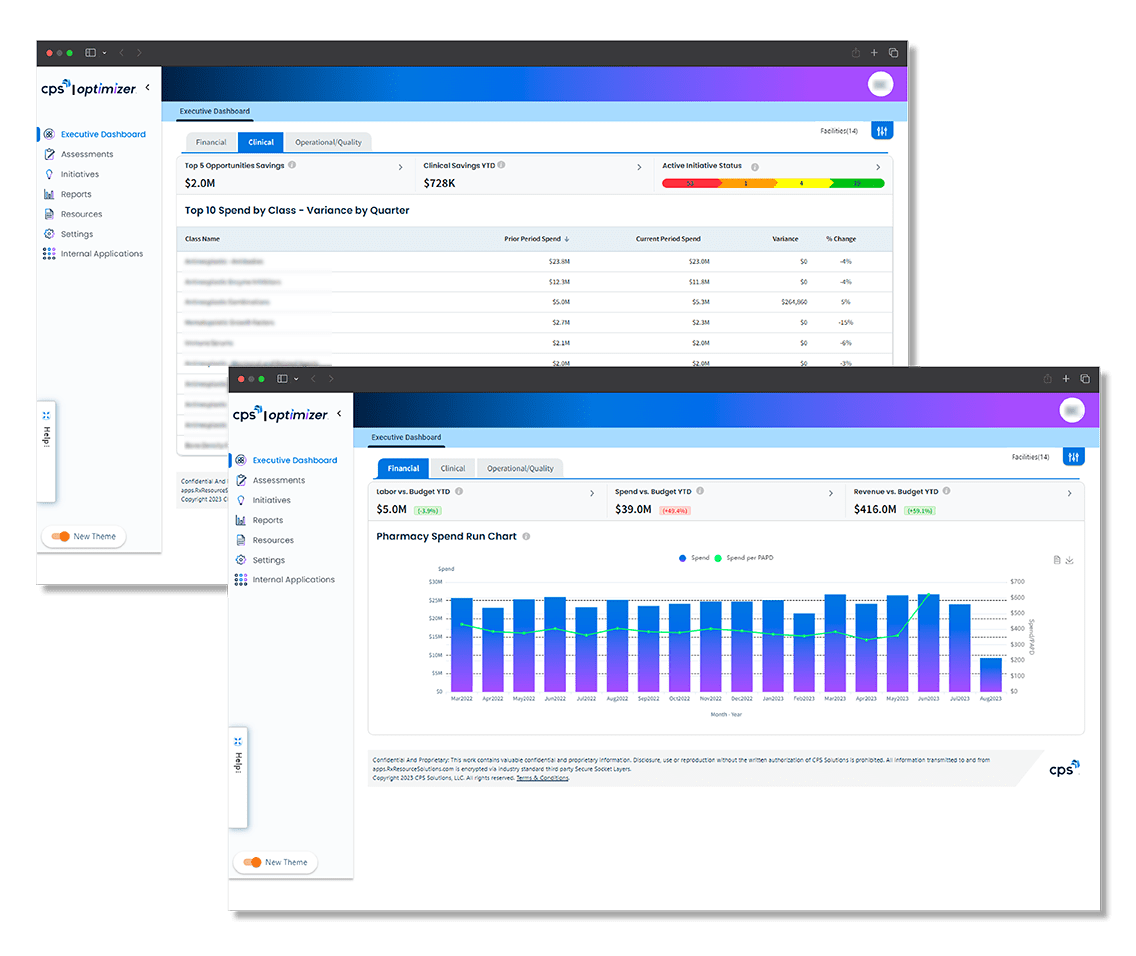The height and width of the screenshot is (956, 1136).
Task: Open Internal Applications from the sidebar
Action: coord(293,580)
